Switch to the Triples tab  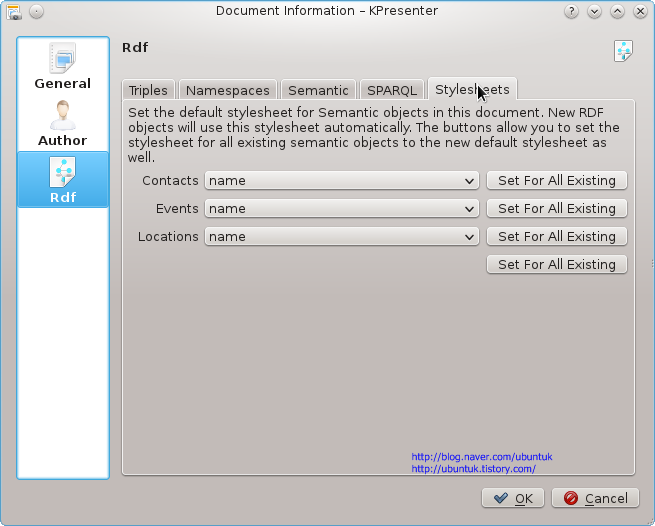pyautogui.click(x=148, y=90)
